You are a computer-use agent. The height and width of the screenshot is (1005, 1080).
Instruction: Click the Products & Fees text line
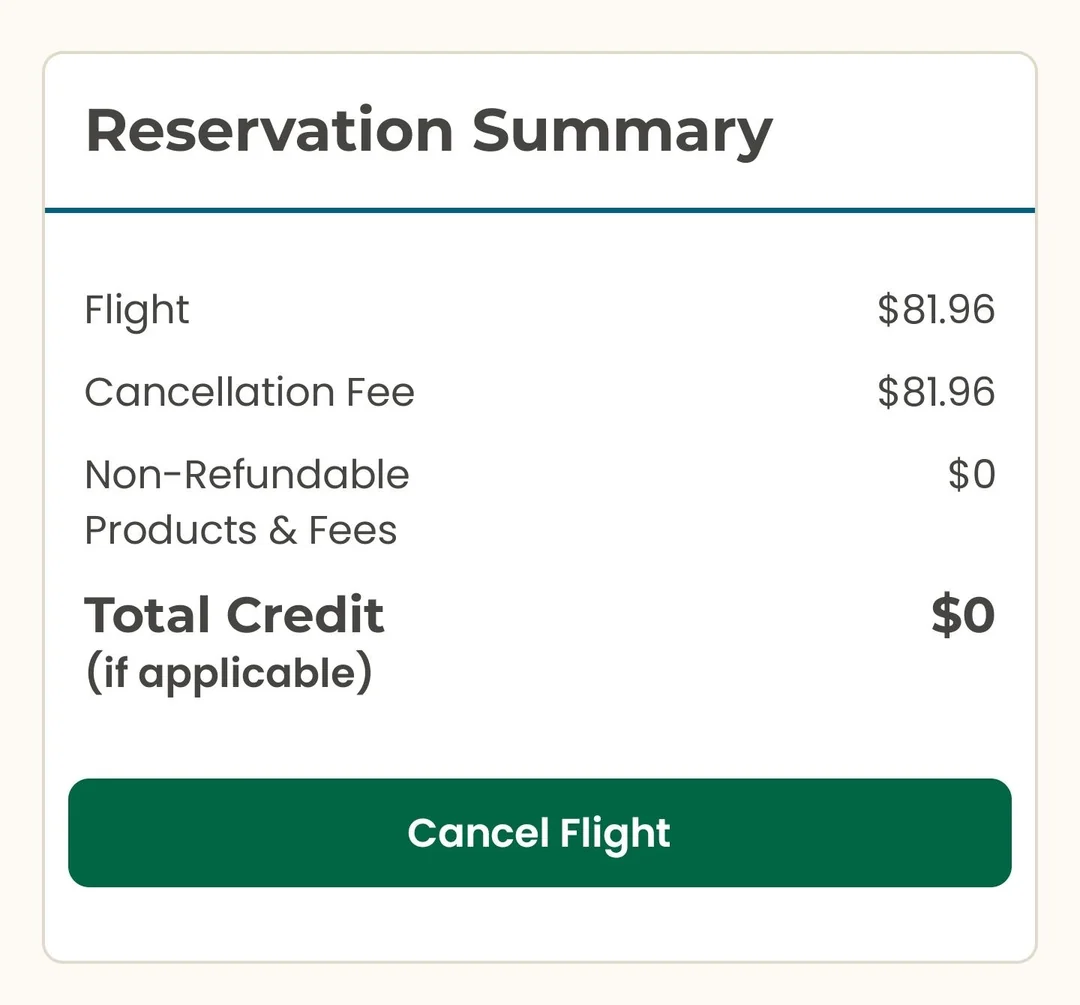240,530
